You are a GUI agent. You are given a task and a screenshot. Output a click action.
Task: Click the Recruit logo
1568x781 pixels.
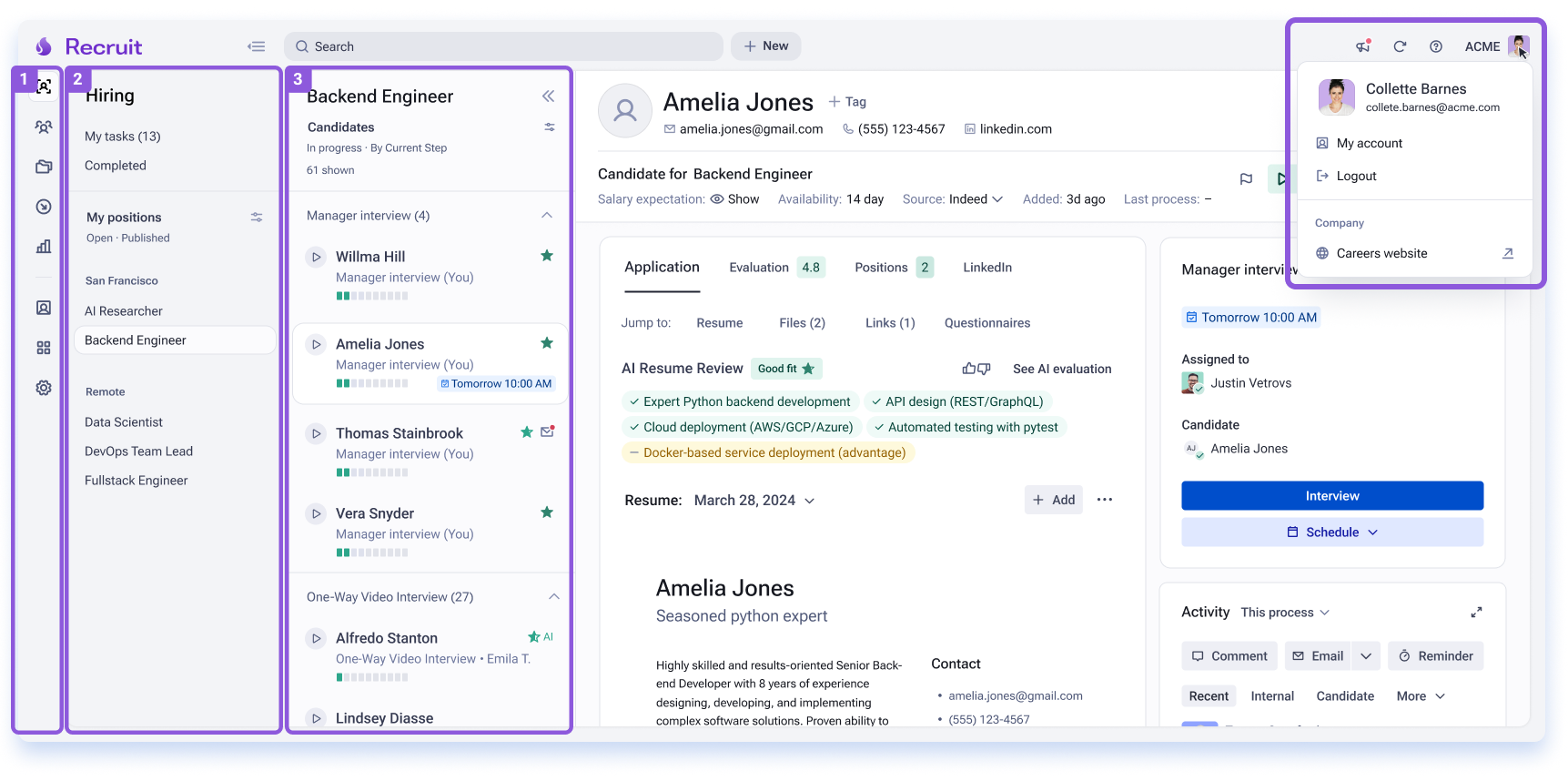coord(89,46)
